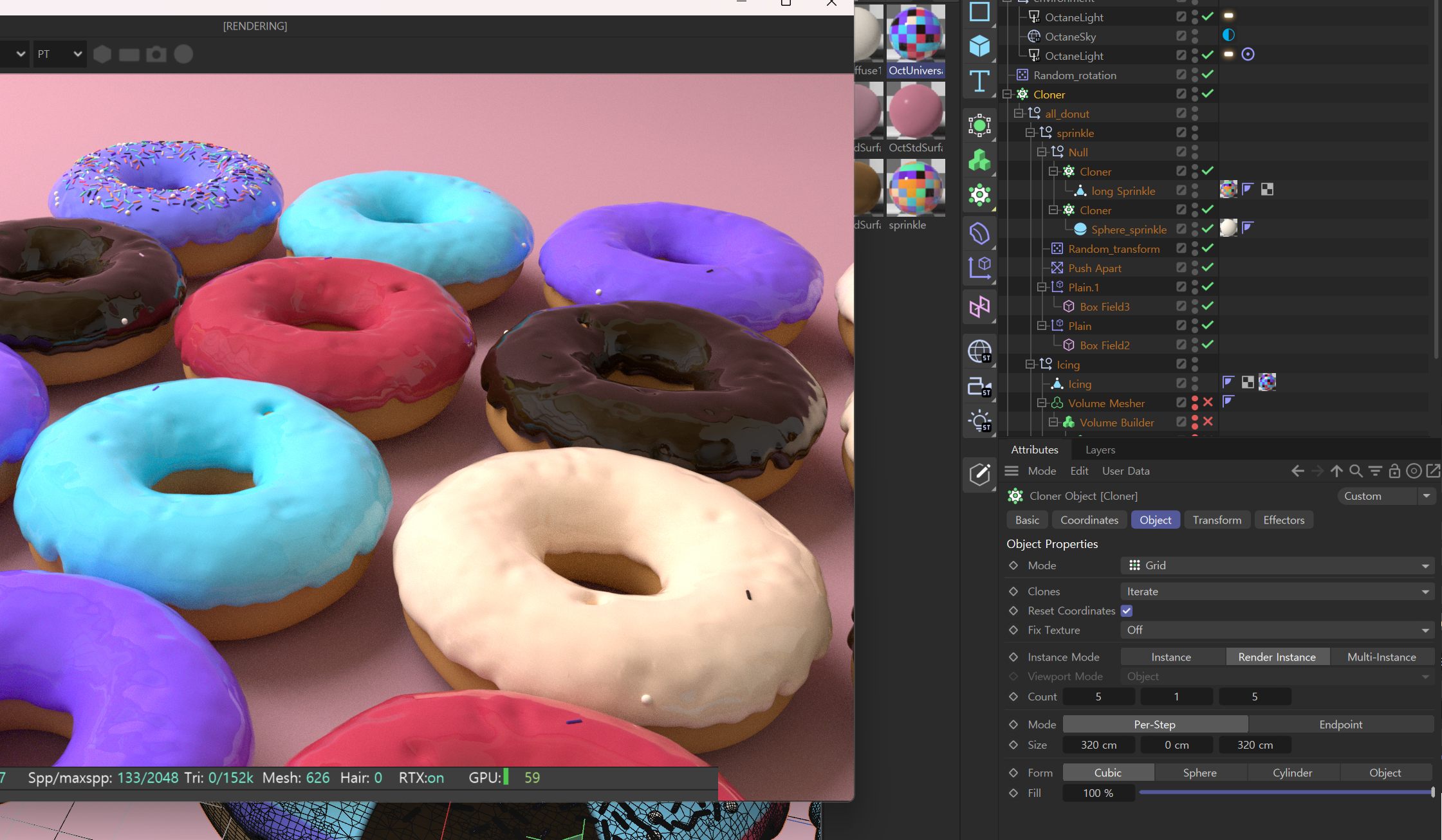Viewport: 1442px width, 840px height.
Task: Toggle visibility dots for all_donut
Action: (x=1195, y=114)
